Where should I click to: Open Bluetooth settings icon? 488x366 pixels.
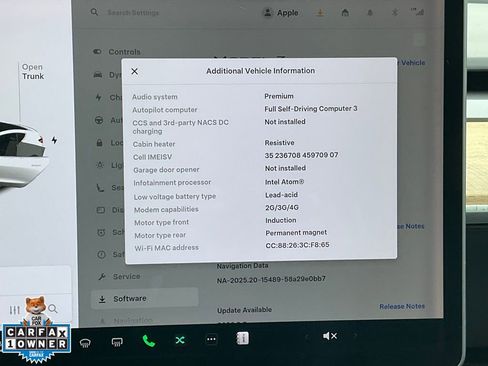[x=395, y=13]
